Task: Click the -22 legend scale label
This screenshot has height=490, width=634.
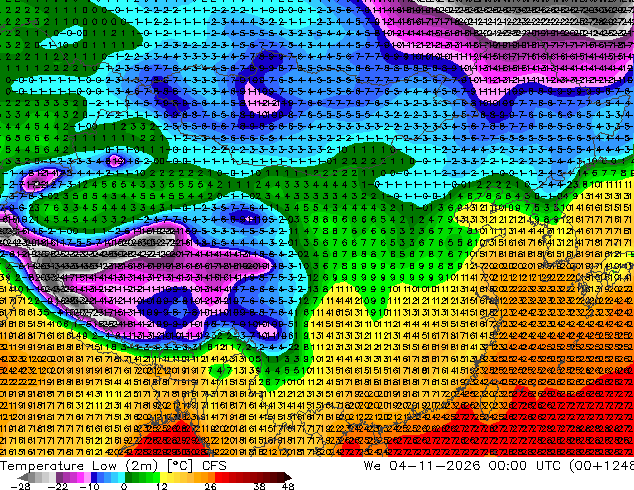Action: click(58, 486)
